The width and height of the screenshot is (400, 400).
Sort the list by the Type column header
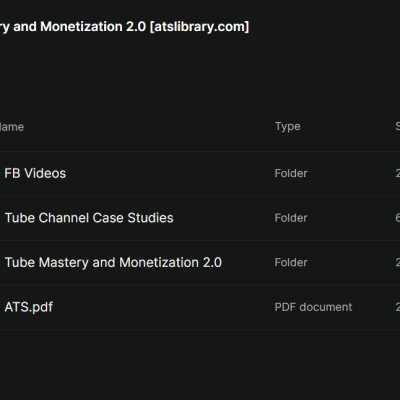pos(287,127)
